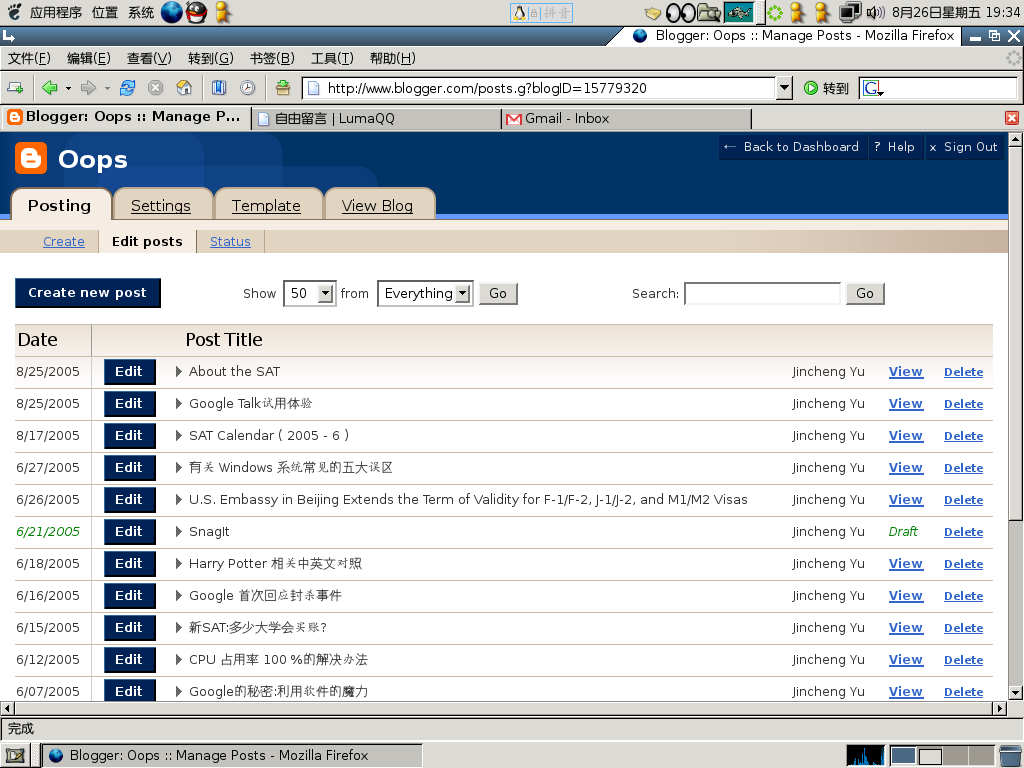This screenshot has height=768, width=1024.
Task: Delete the Google Talk试用体验 post
Action: (963, 404)
